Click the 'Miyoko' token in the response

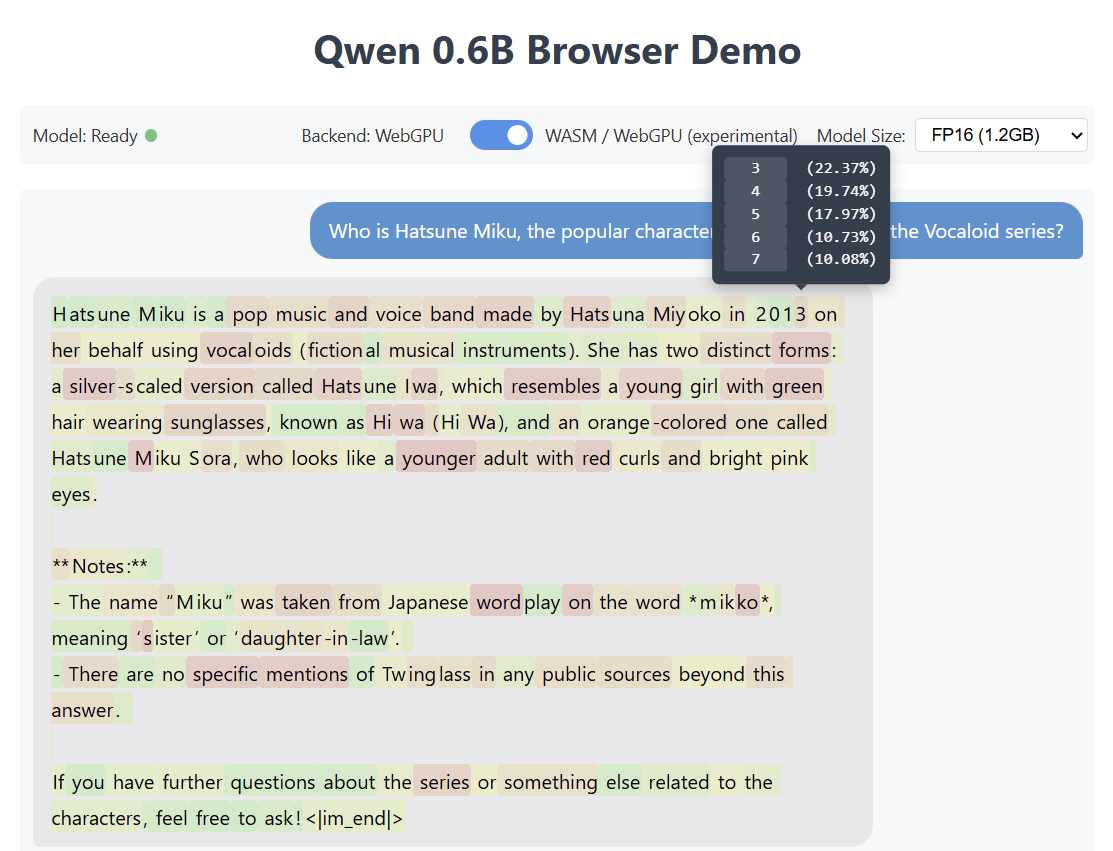(x=686, y=314)
